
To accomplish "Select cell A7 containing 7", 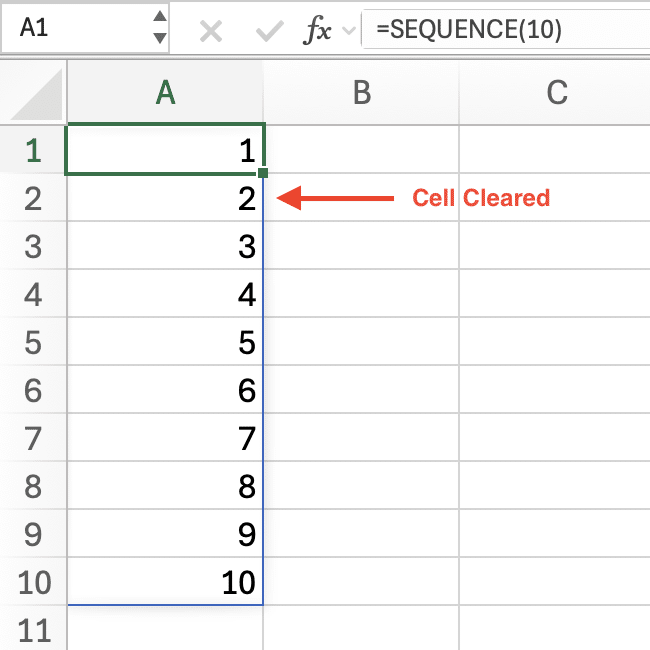I will [x=165, y=437].
